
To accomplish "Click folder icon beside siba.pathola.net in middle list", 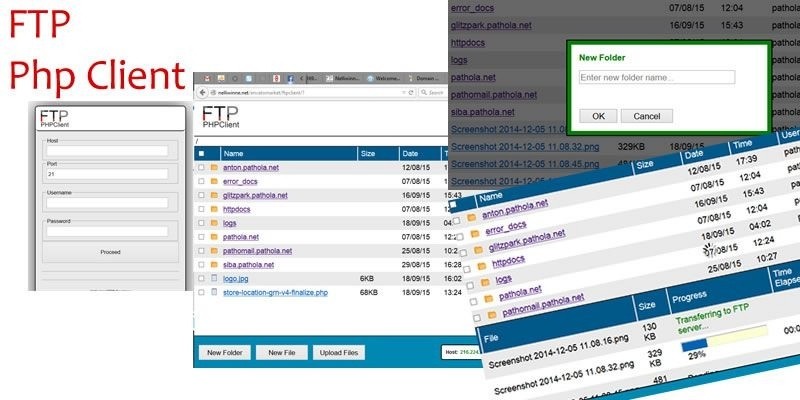I will (213, 265).
